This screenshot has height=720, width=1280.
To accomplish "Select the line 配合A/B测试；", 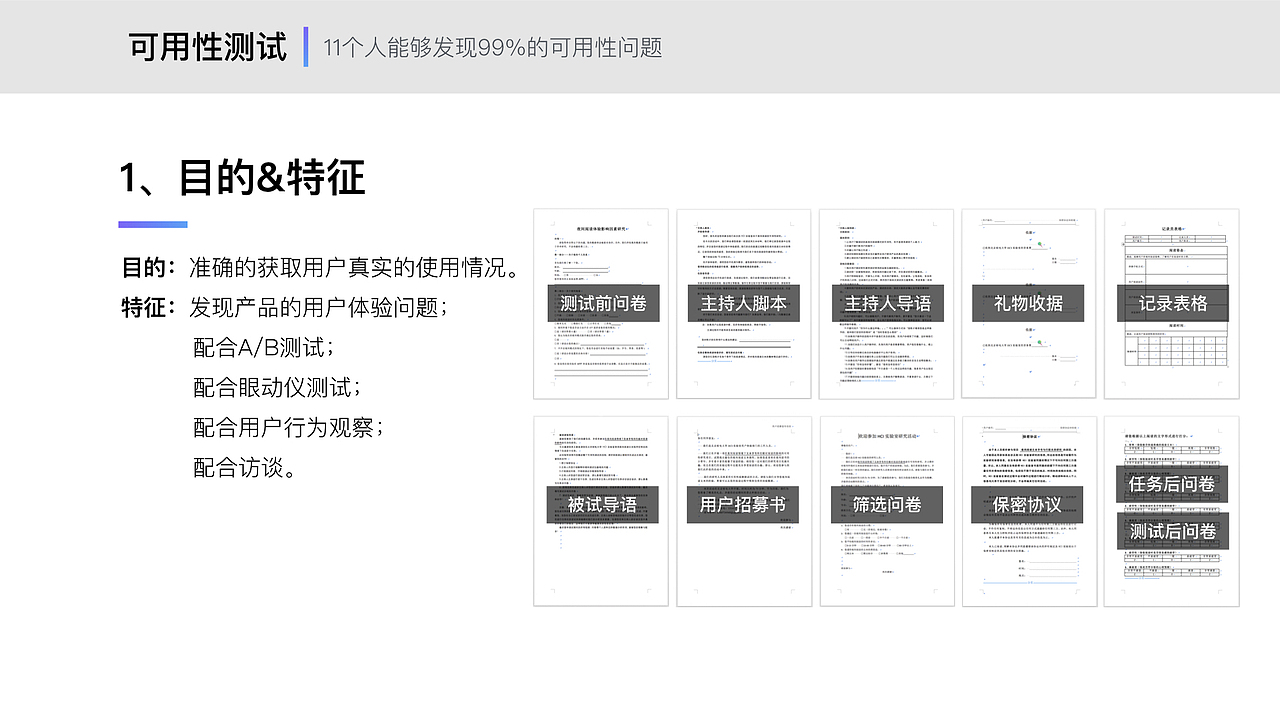I will click(265, 347).
